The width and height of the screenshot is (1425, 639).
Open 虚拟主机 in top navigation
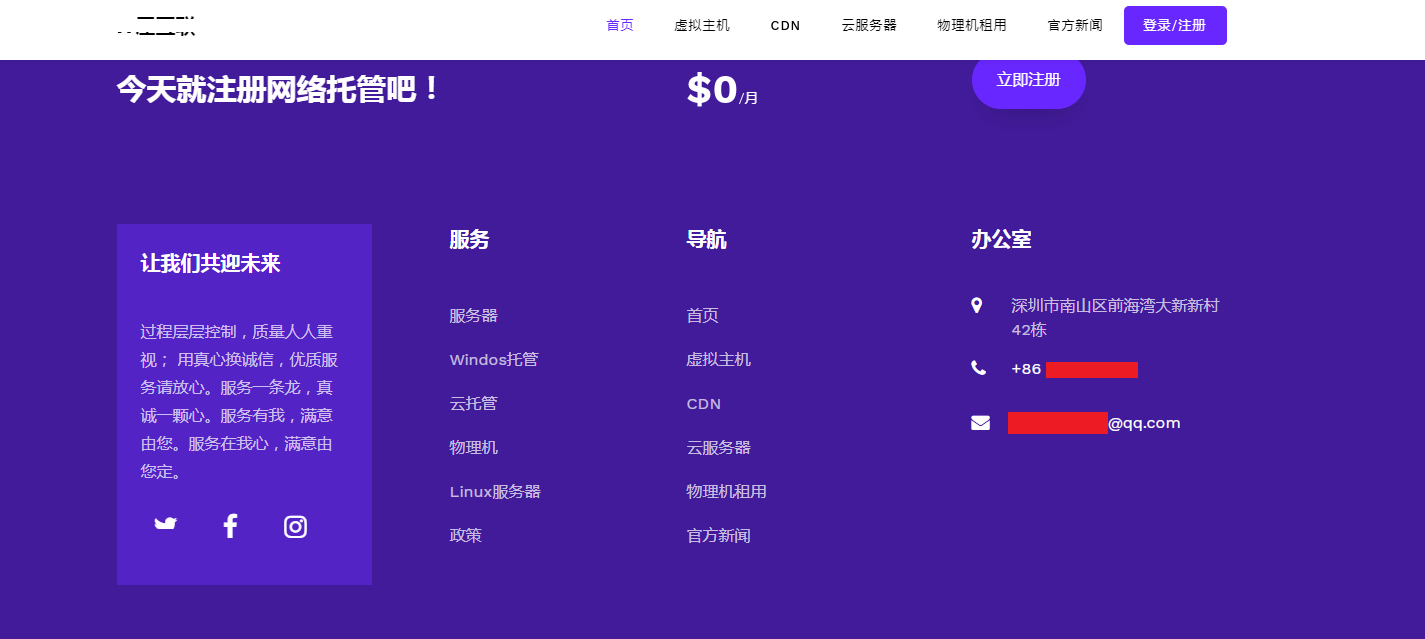tap(702, 25)
